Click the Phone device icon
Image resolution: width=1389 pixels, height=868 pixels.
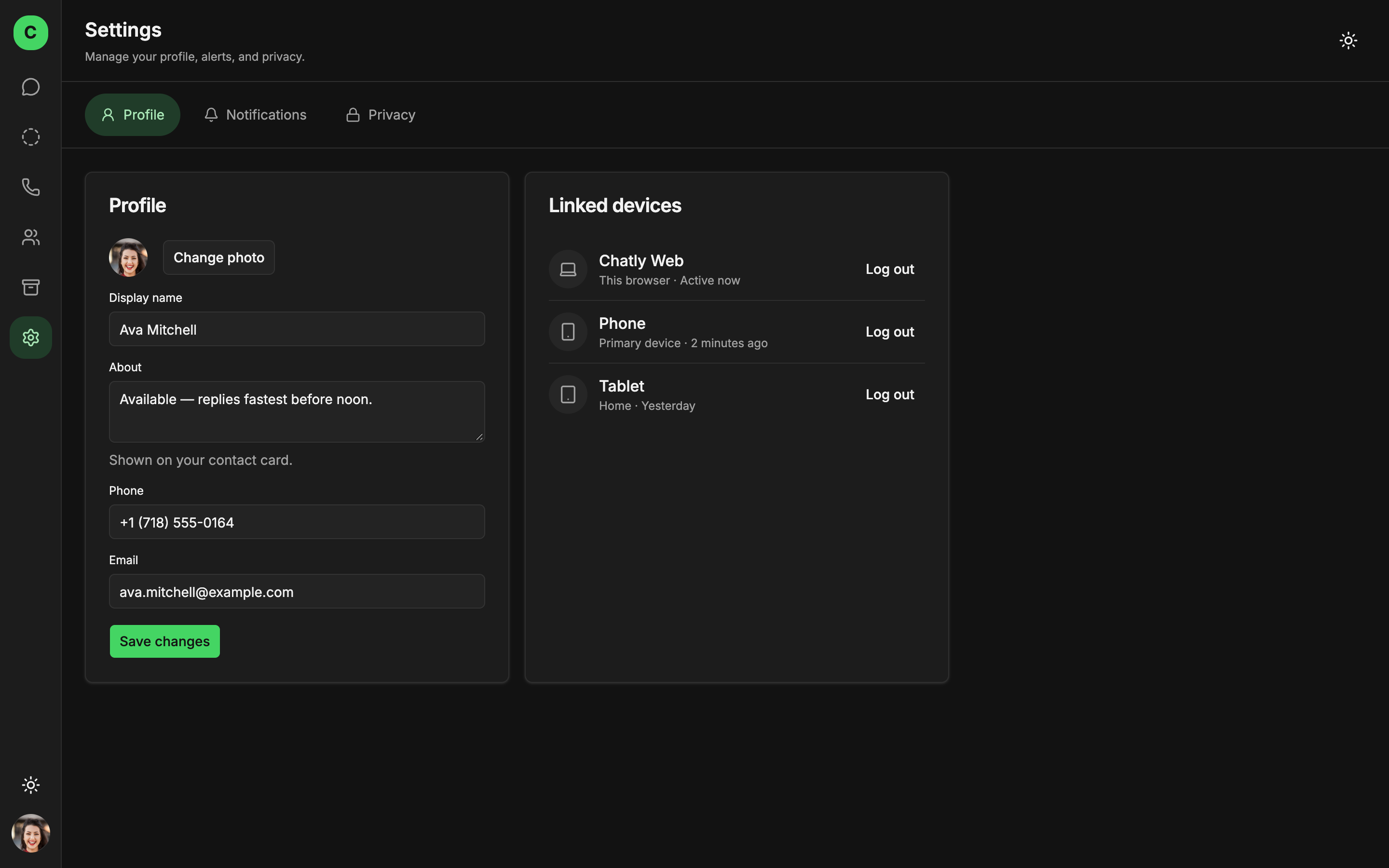pyautogui.click(x=568, y=332)
